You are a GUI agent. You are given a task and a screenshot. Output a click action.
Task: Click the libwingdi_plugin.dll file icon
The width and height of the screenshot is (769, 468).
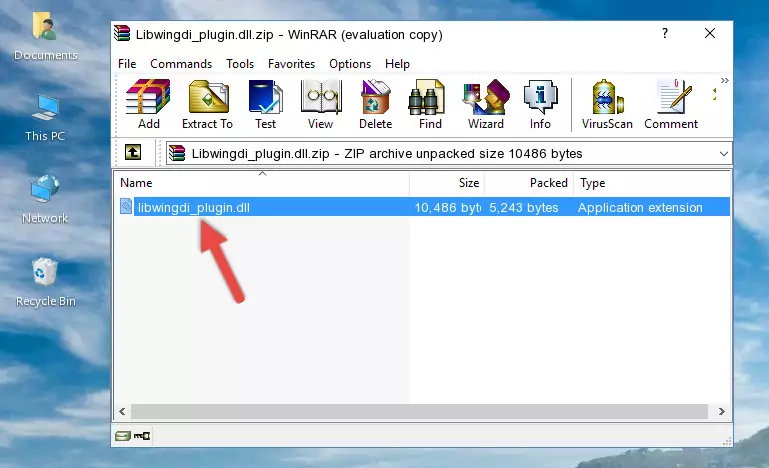[x=126, y=207]
